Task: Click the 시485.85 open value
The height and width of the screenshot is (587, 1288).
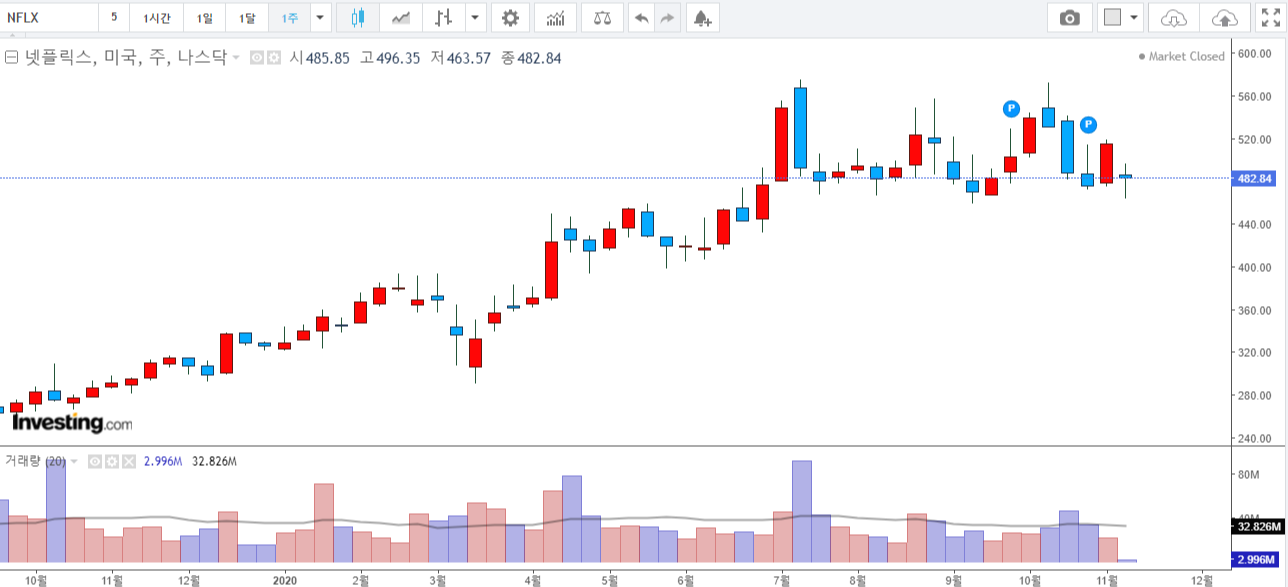Action: click(319, 58)
